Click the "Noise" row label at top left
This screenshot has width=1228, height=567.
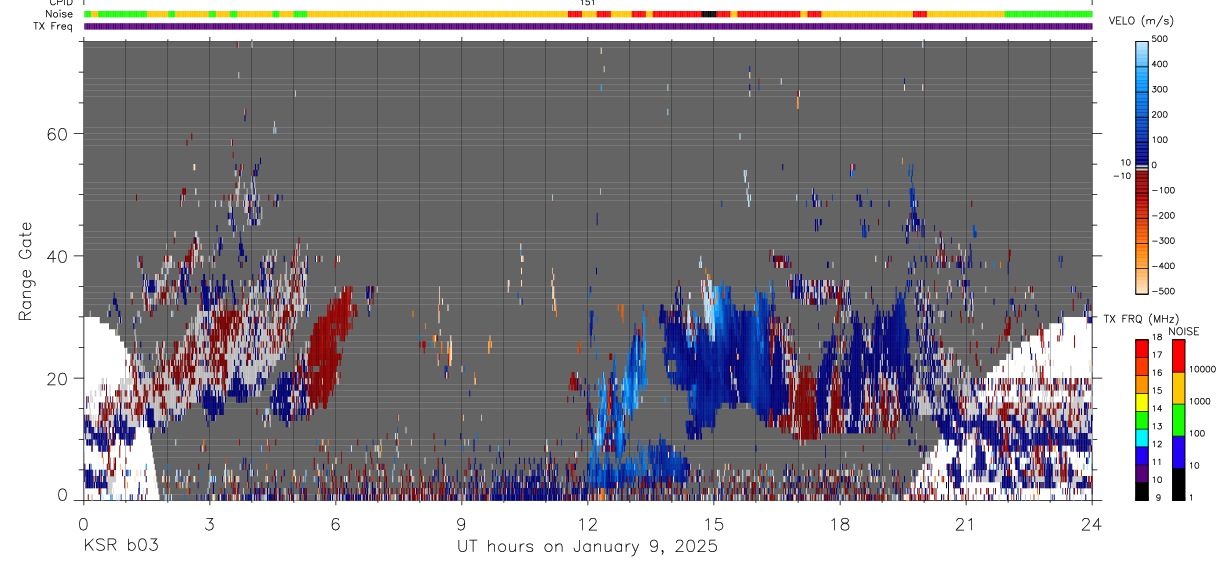click(60, 14)
